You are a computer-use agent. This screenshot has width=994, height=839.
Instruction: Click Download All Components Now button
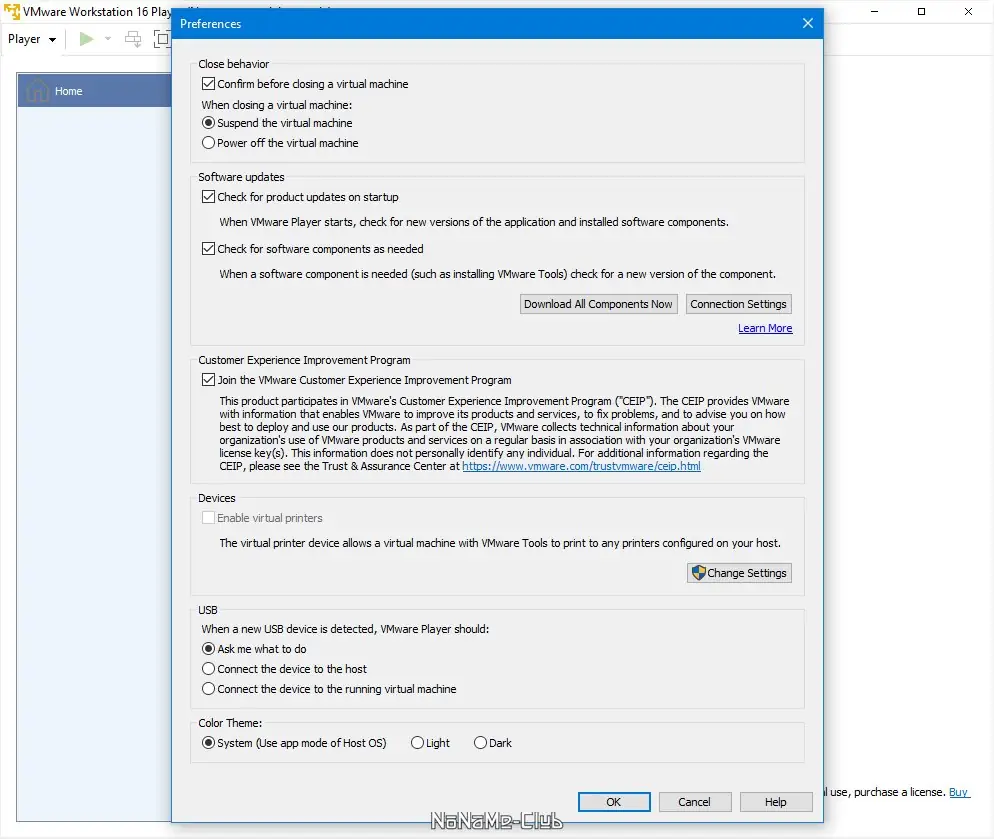[x=598, y=304]
